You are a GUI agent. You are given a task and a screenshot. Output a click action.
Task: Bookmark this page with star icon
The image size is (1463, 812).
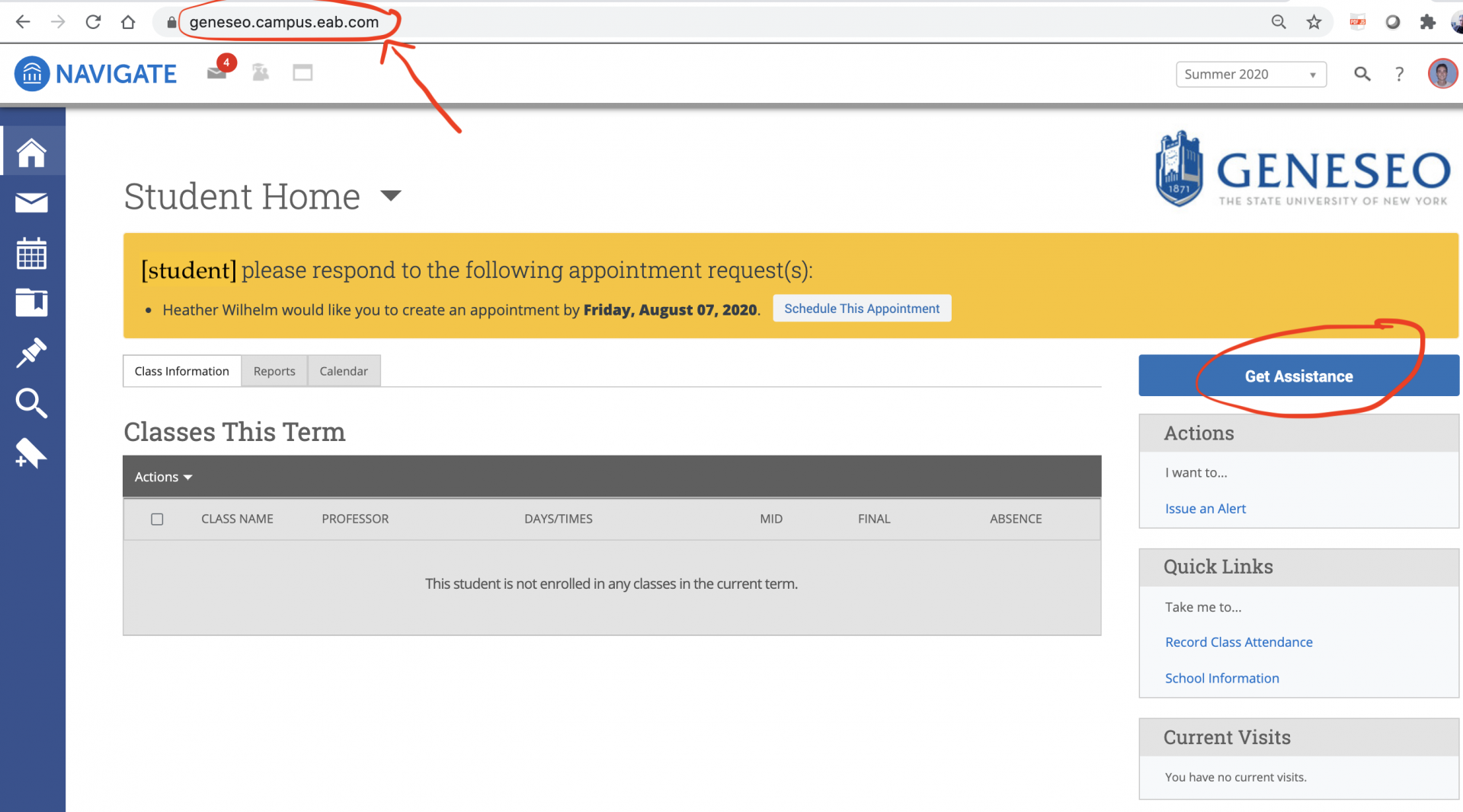[x=1314, y=22]
